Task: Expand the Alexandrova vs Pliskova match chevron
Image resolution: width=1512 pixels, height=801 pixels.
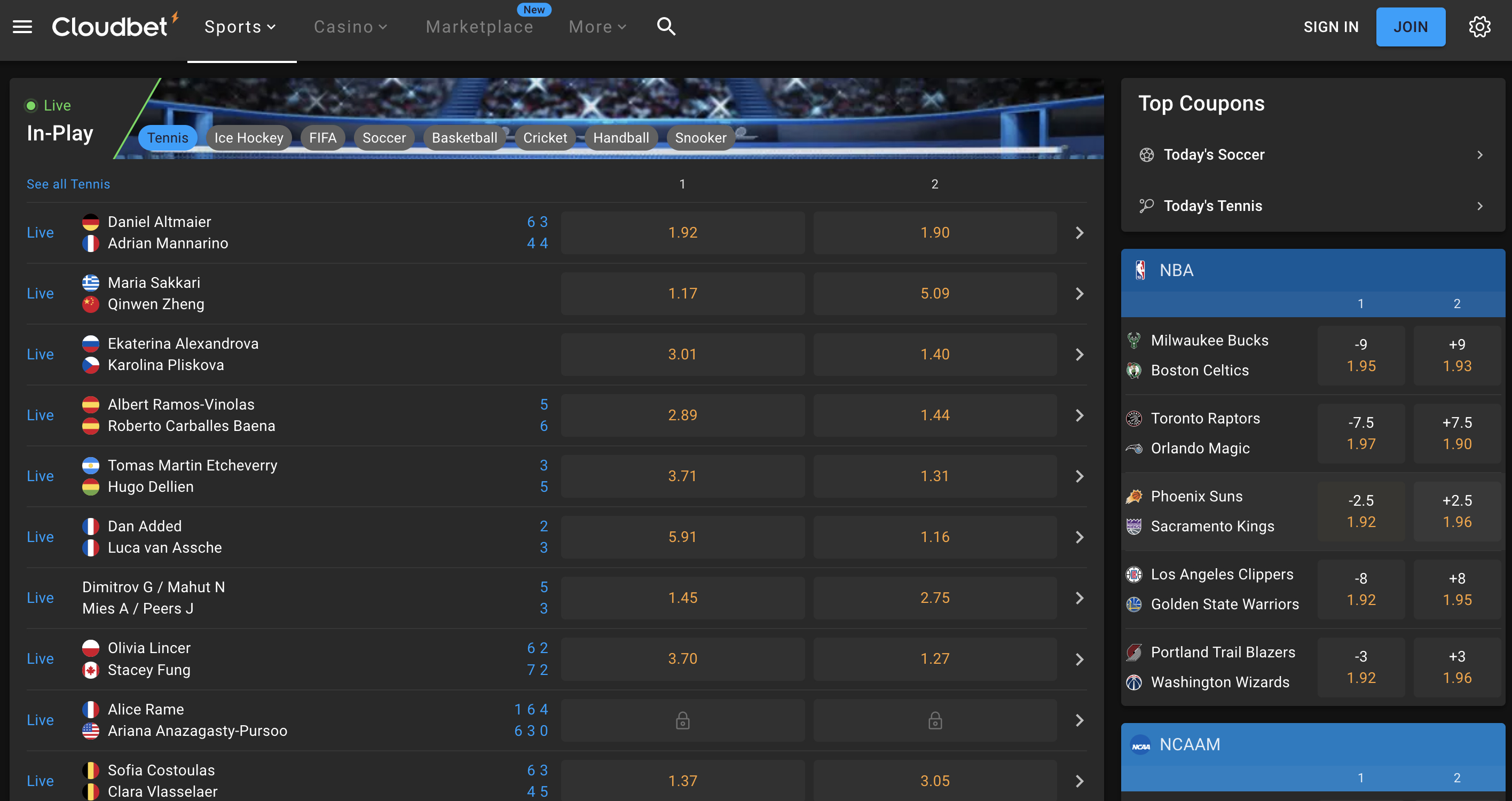Action: (x=1080, y=355)
